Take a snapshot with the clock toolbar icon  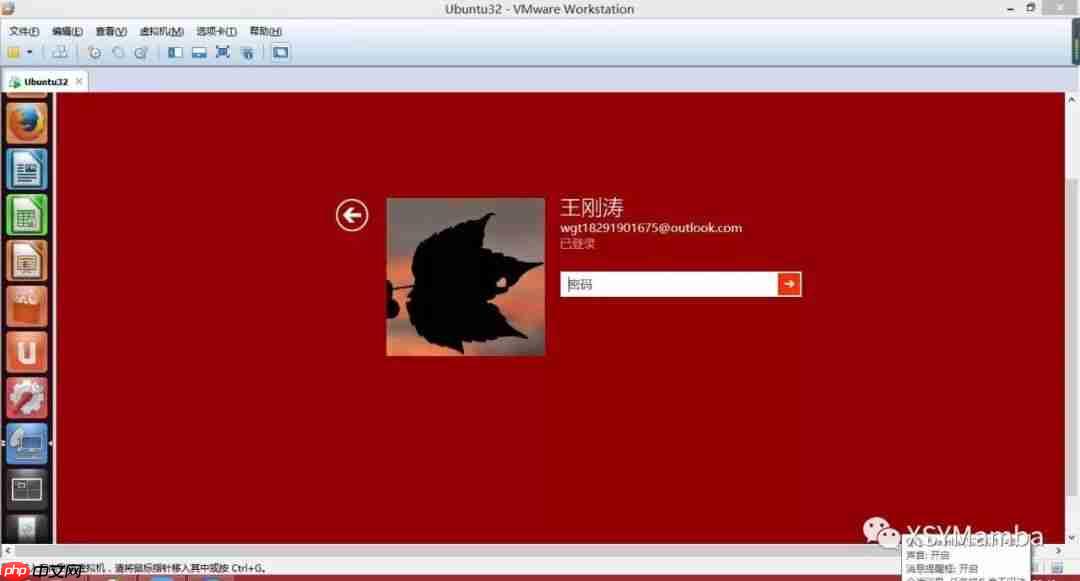click(x=94, y=52)
